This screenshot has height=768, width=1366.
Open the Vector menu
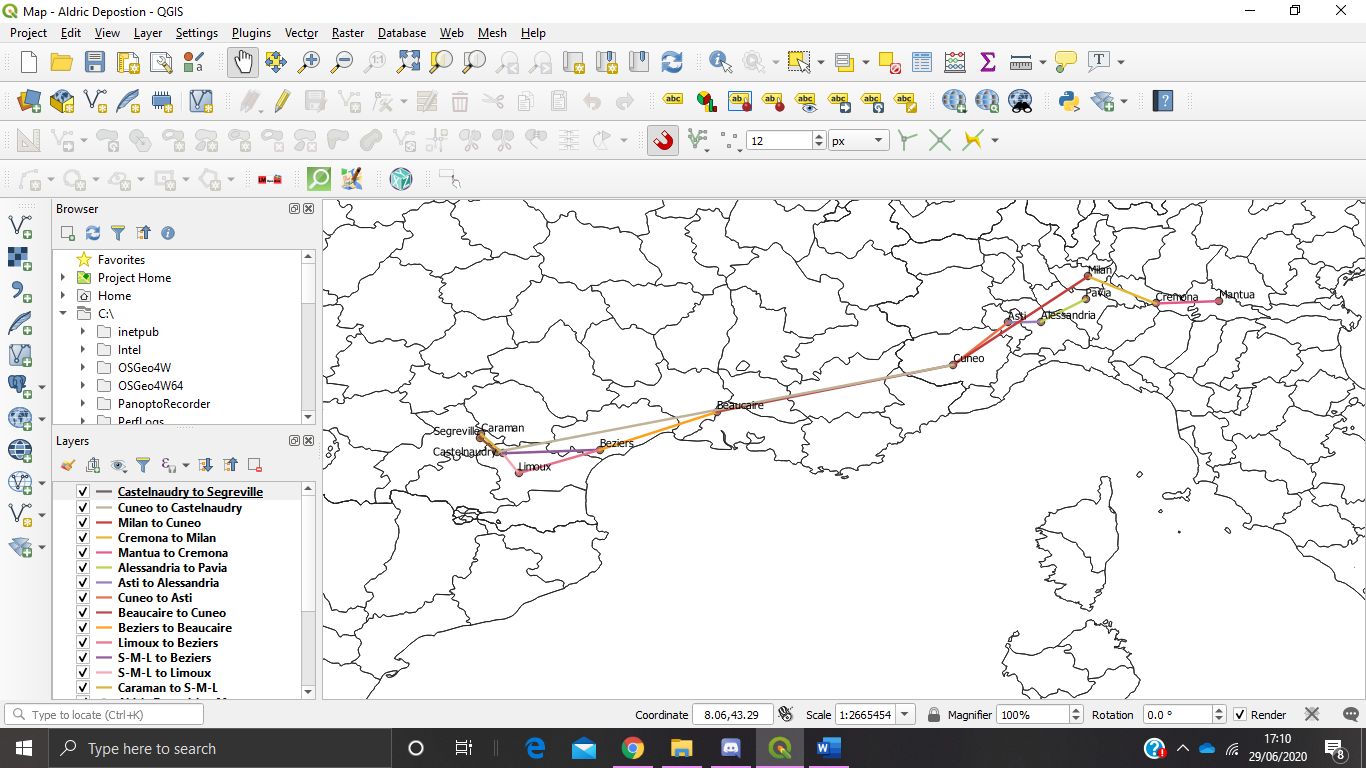click(x=301, y=33)
